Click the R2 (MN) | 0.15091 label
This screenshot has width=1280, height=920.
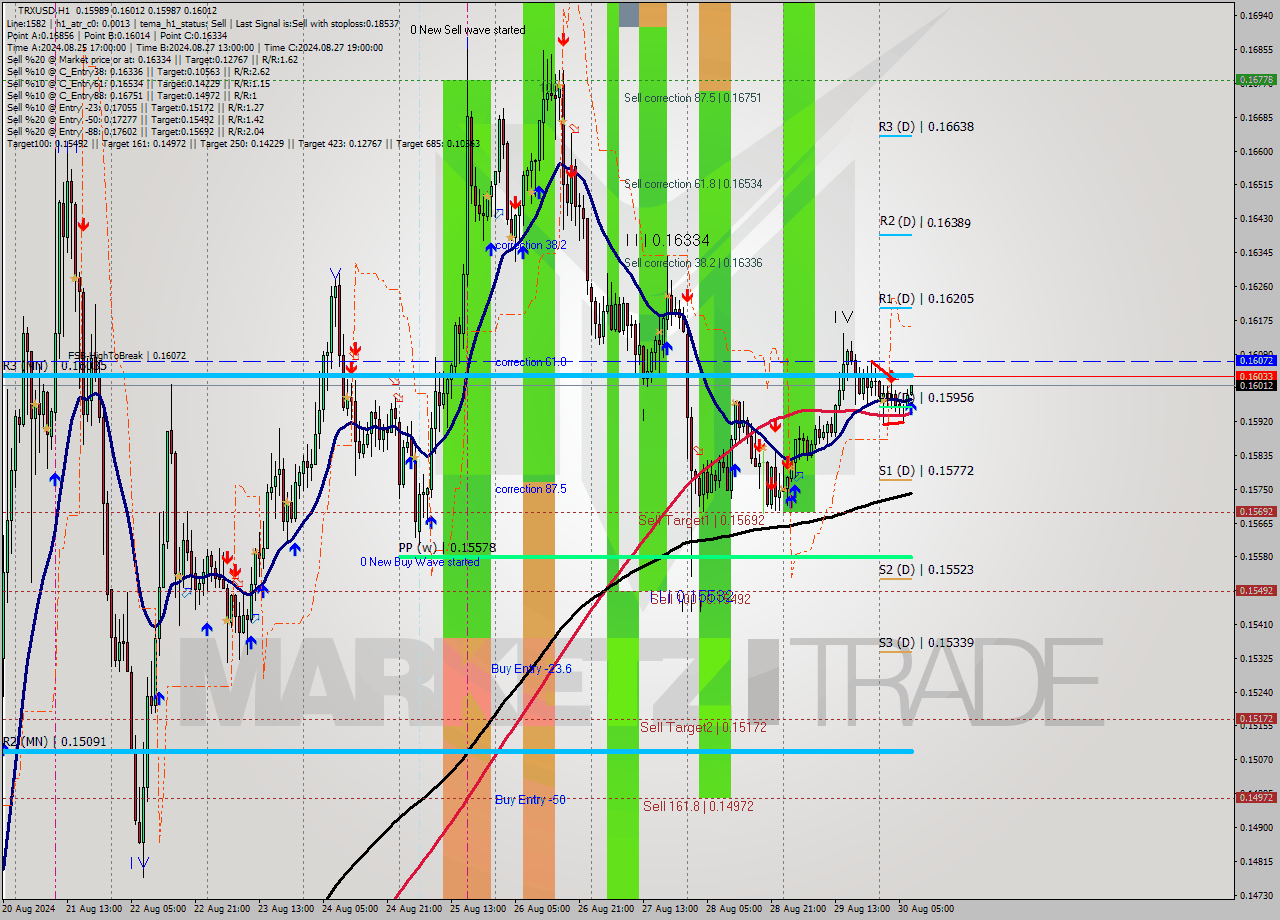[x=54, y=742]
